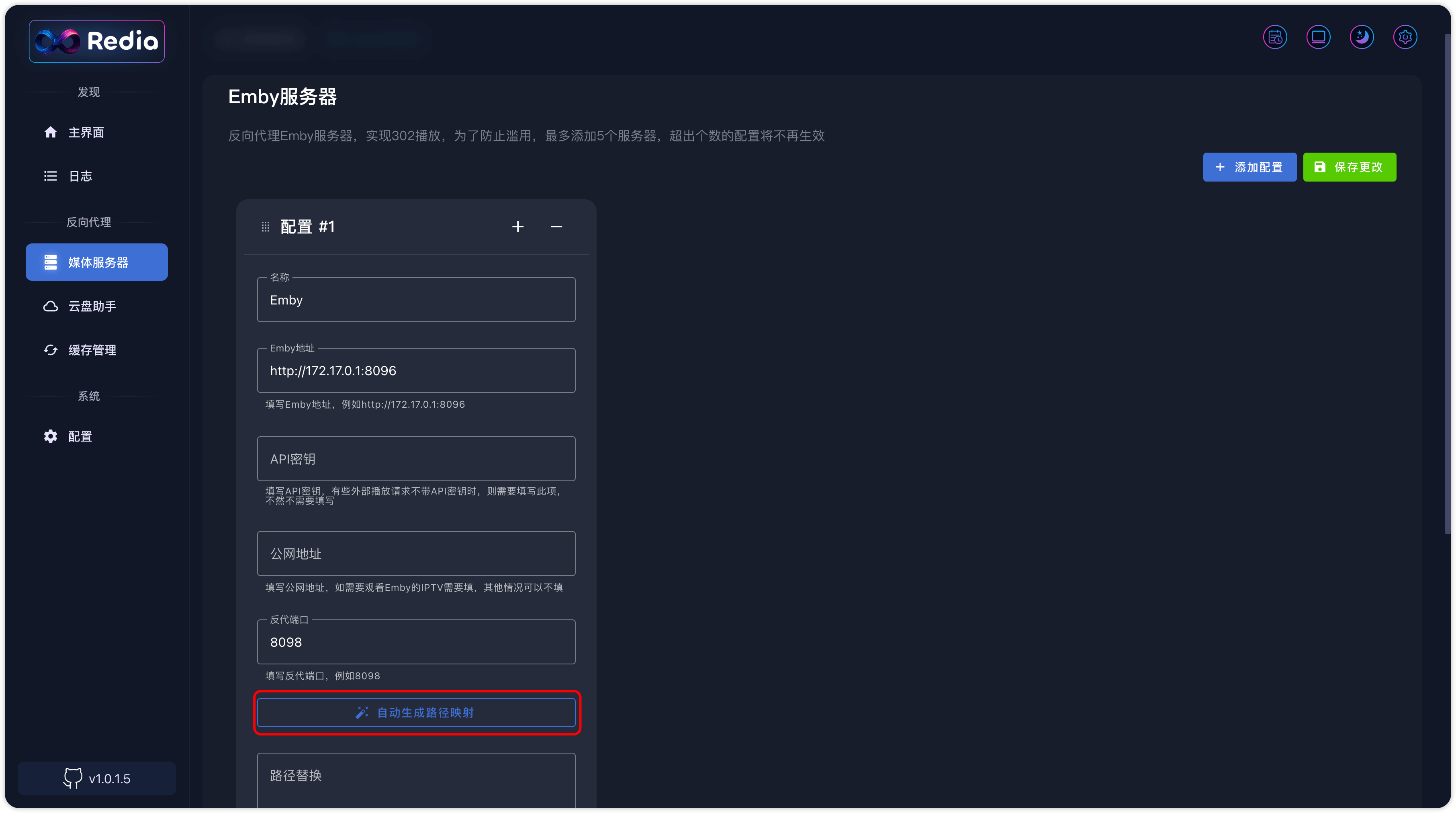Click the plus icon on 配置 #1
Image resolution: width=1456 pixels, height=813 pixels.
point(518,227)
